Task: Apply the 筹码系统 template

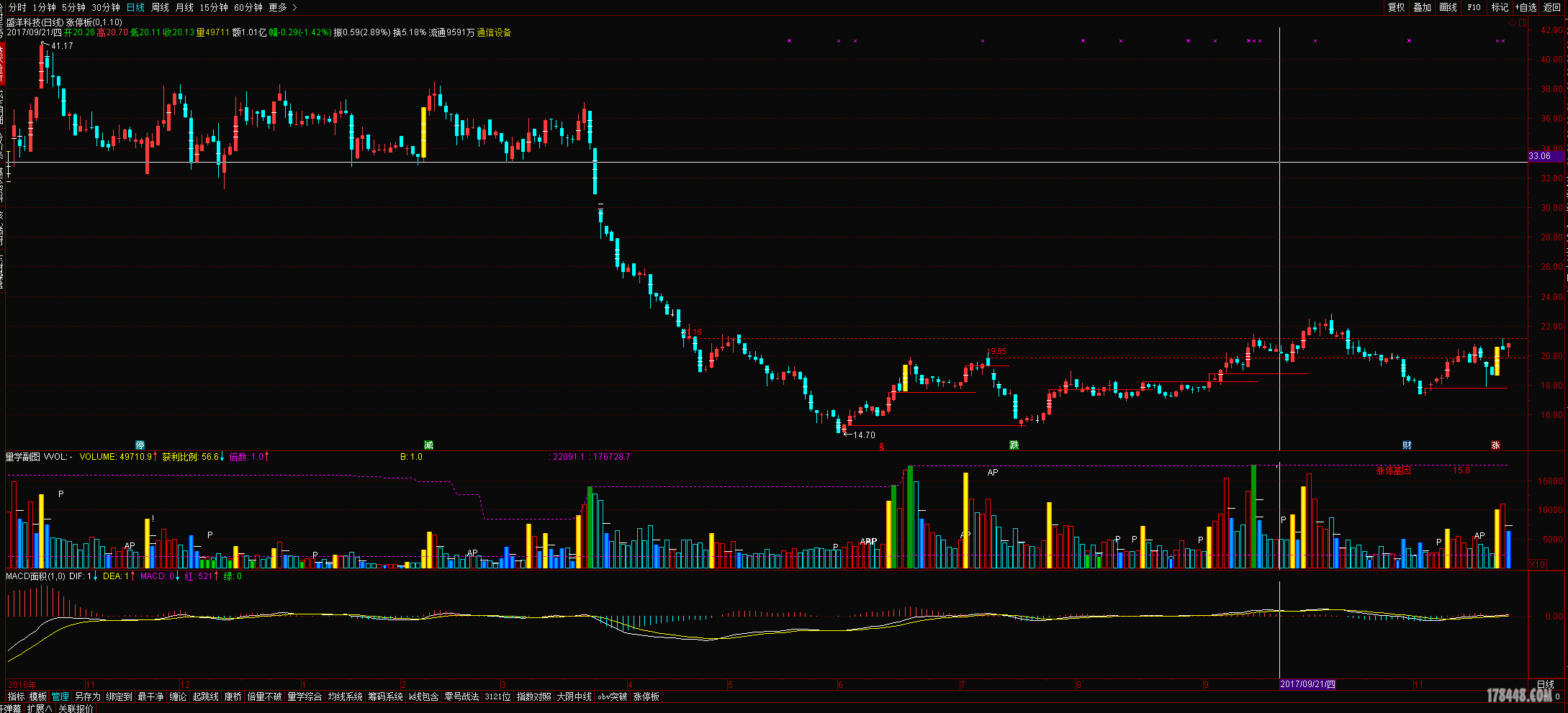Action: [x=385, y=696]
